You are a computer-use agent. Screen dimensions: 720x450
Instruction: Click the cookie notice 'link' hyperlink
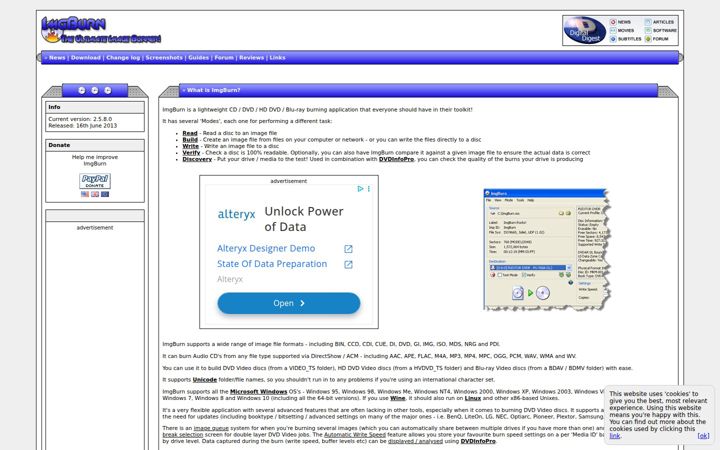pos(614,436)
